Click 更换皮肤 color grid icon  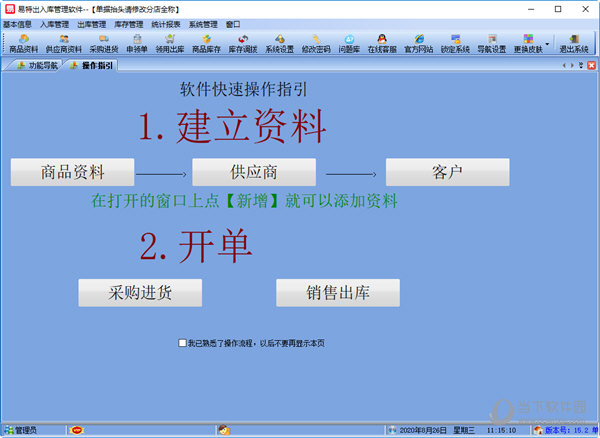[x=528, y=39]
